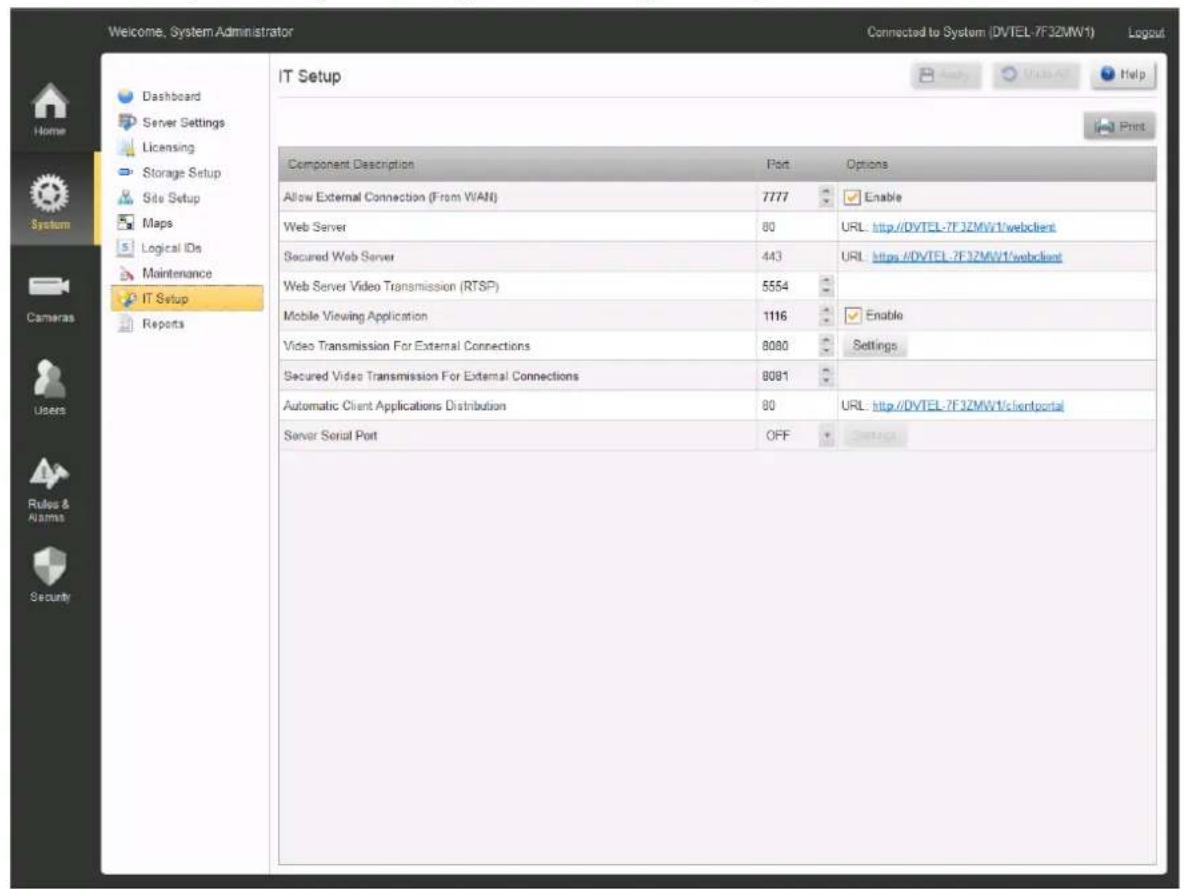Click the Server Settings icon
The image size is (1184, 889).
(x=127, y=122)
